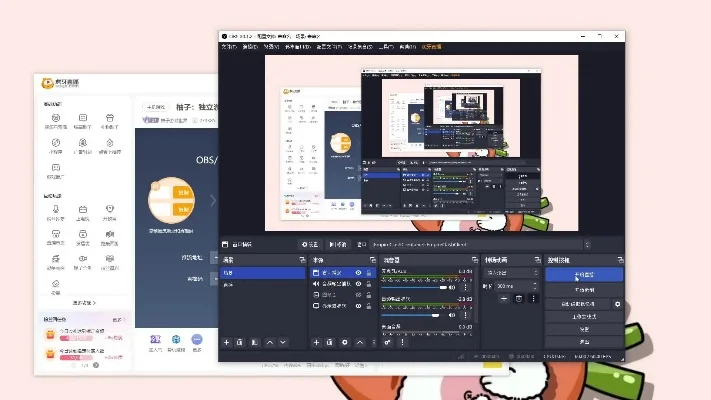Open the window selection dropdown above the docks

tap(480, 244)
